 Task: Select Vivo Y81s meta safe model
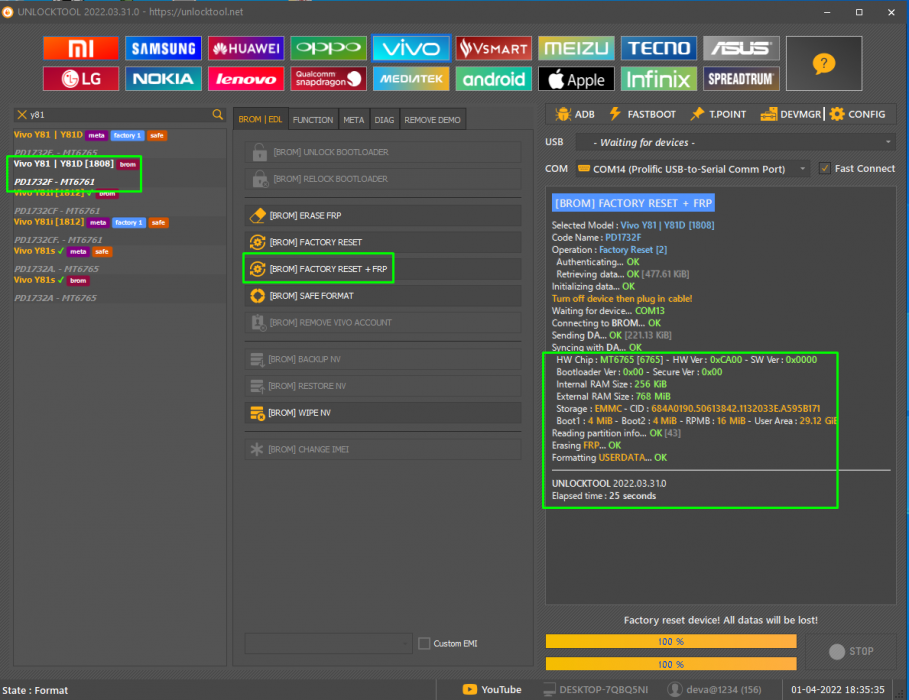[119, 259]
